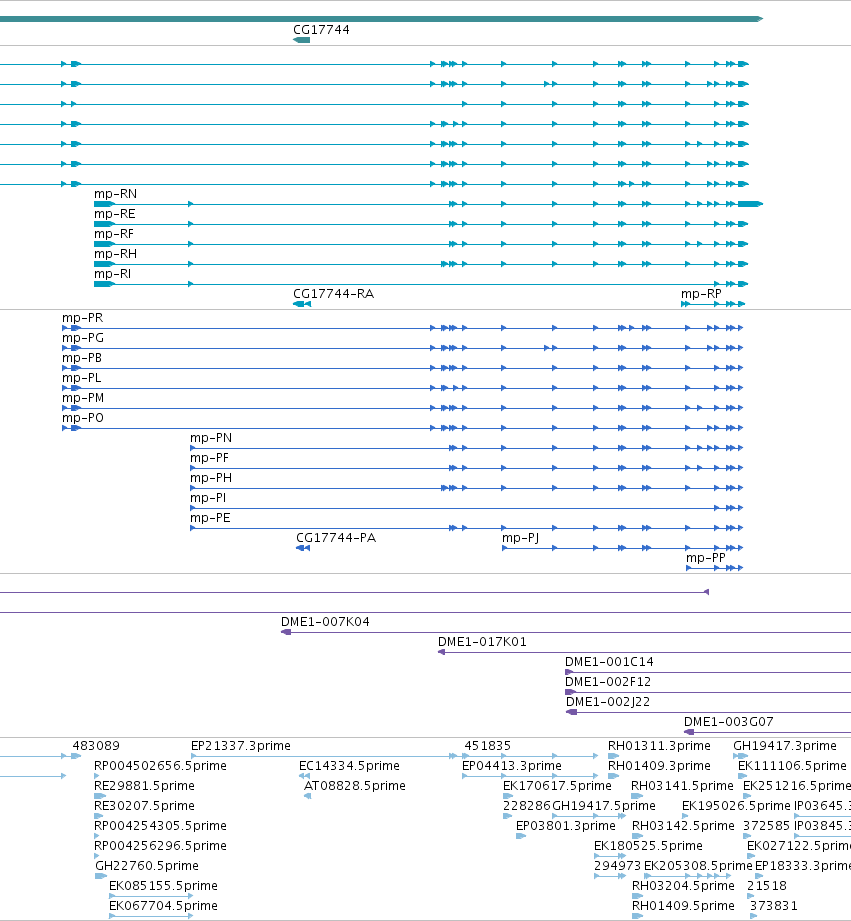Click the 483089 feature label
This screenshot has width=851, height=921.
coord(96,745)
